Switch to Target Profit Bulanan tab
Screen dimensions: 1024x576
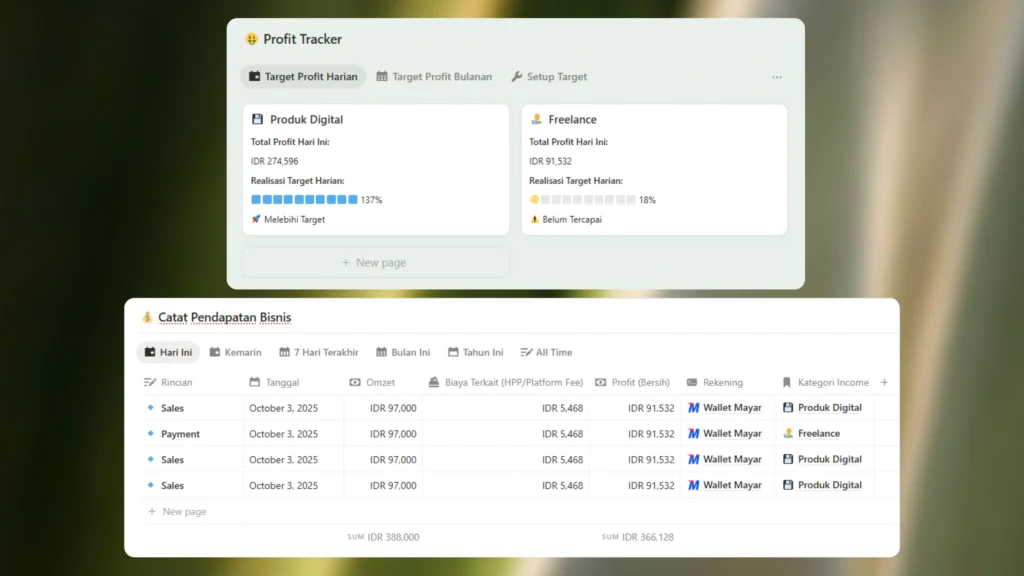(x=434, y=77)
